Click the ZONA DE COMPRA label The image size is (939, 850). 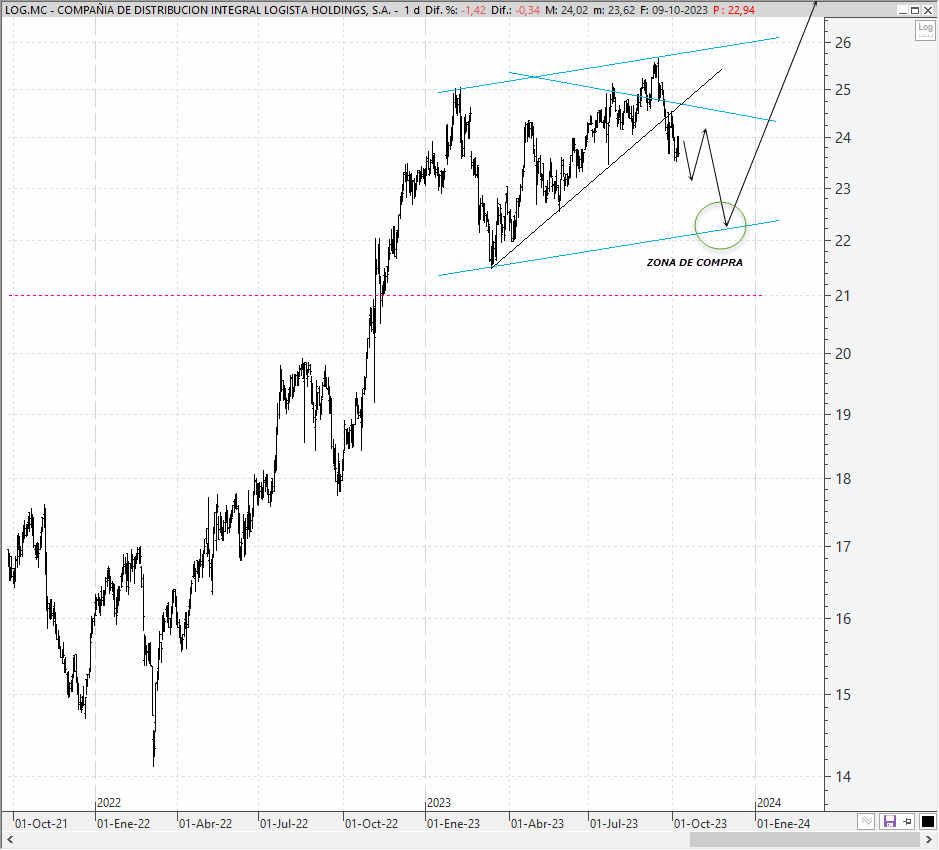694,262
